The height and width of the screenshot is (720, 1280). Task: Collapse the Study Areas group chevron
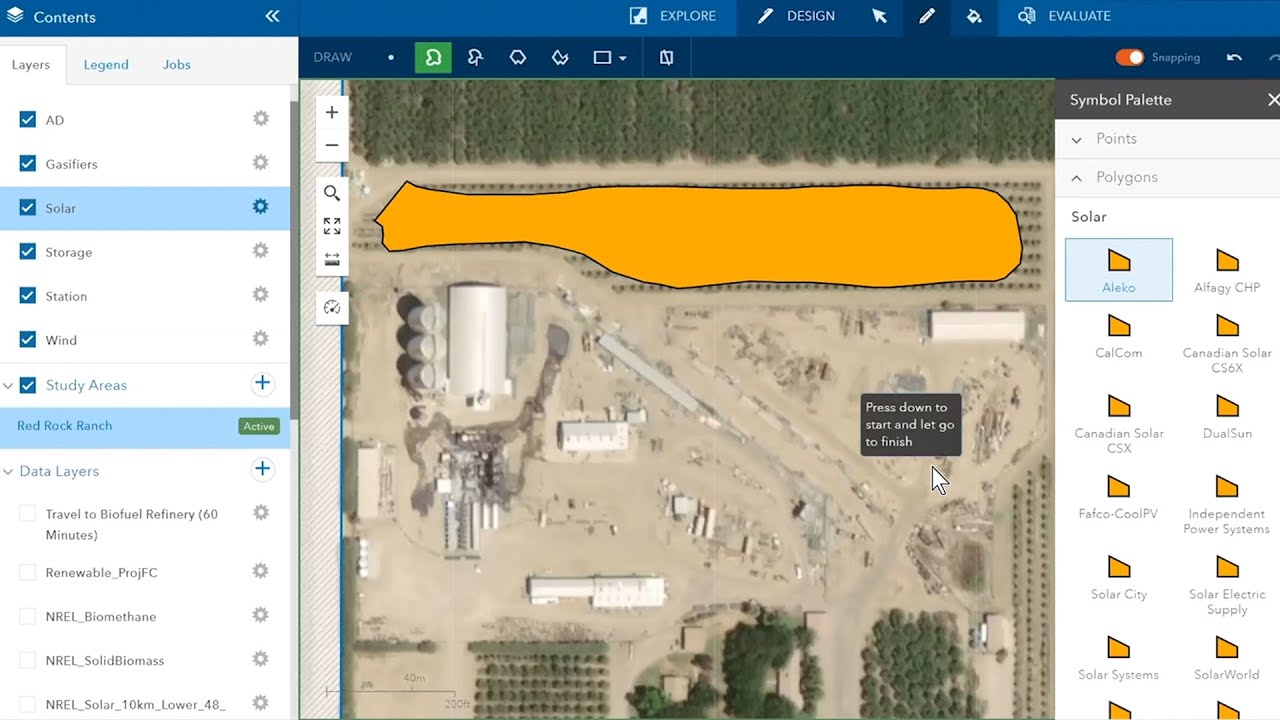pyautogui.click(x=8, y=385)
